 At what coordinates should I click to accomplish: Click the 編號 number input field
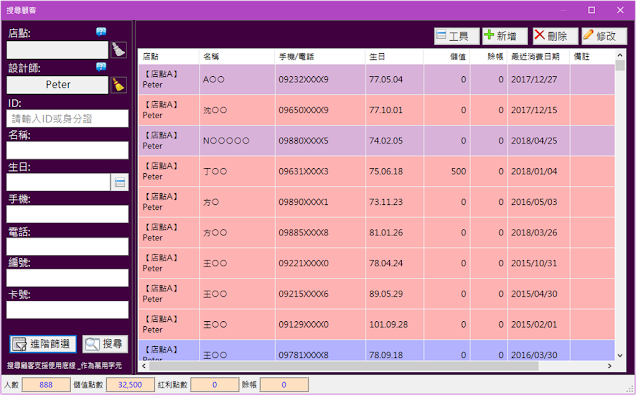click(67, 278)
